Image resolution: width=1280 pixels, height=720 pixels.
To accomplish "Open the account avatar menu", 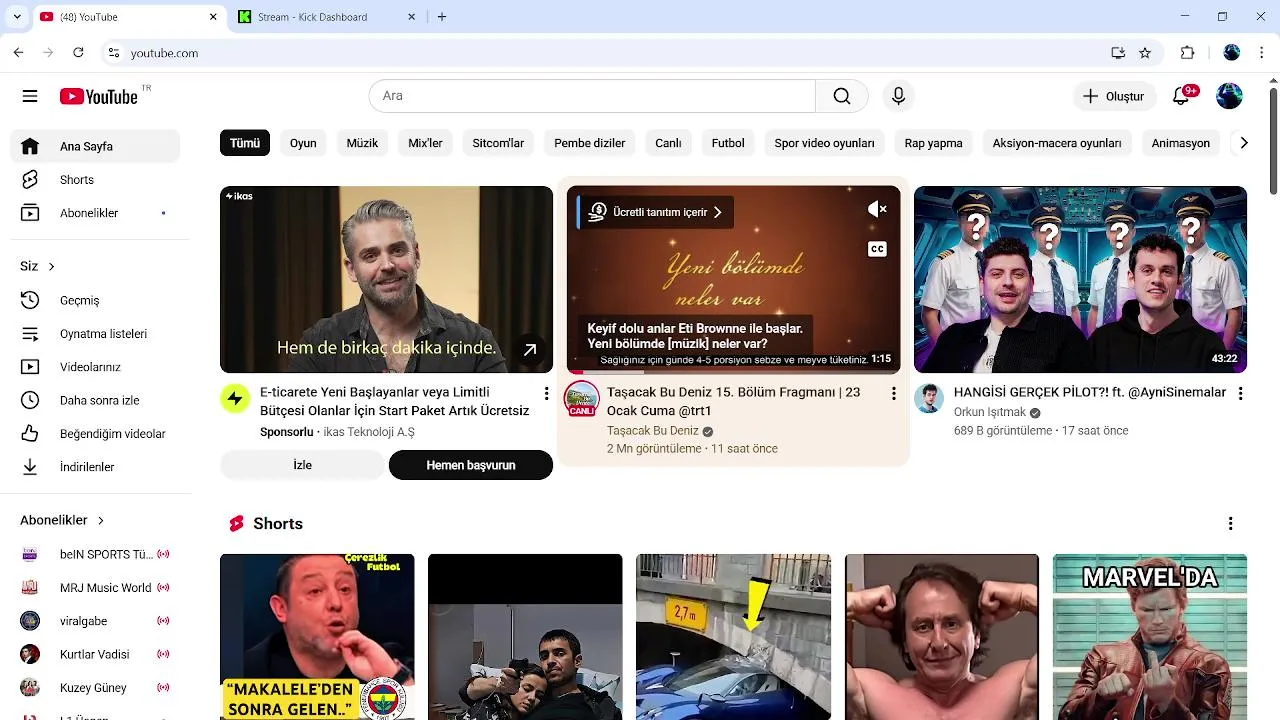I will pos(1229,96).
